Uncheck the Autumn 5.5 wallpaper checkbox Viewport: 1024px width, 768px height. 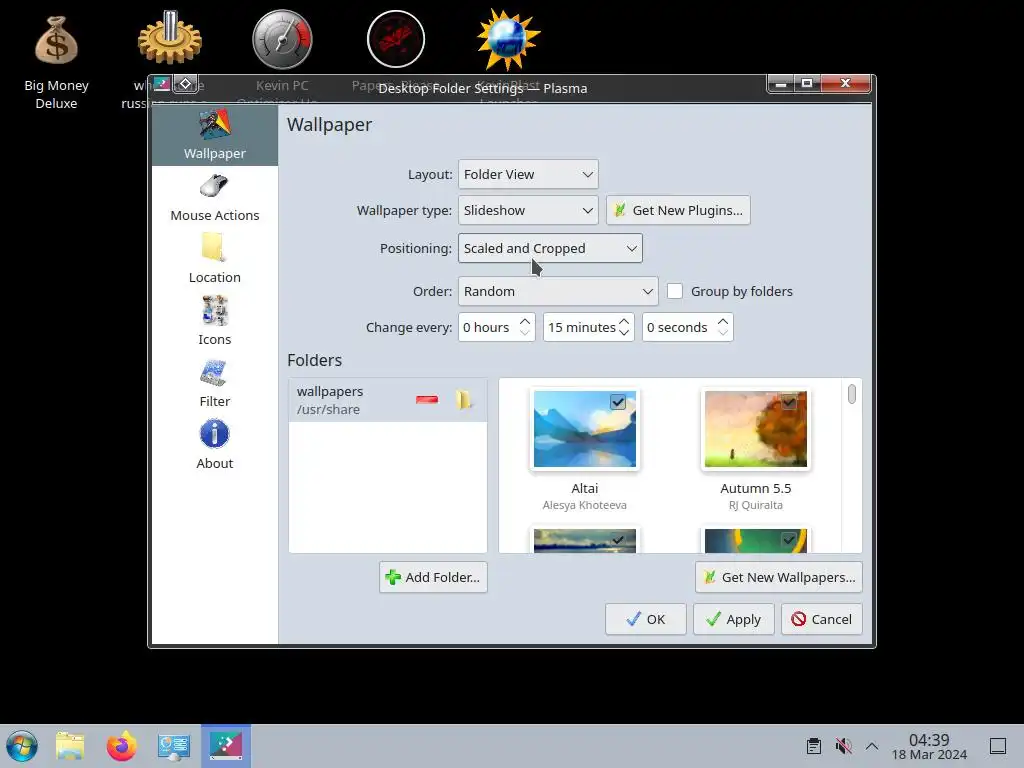coord(789,402)
